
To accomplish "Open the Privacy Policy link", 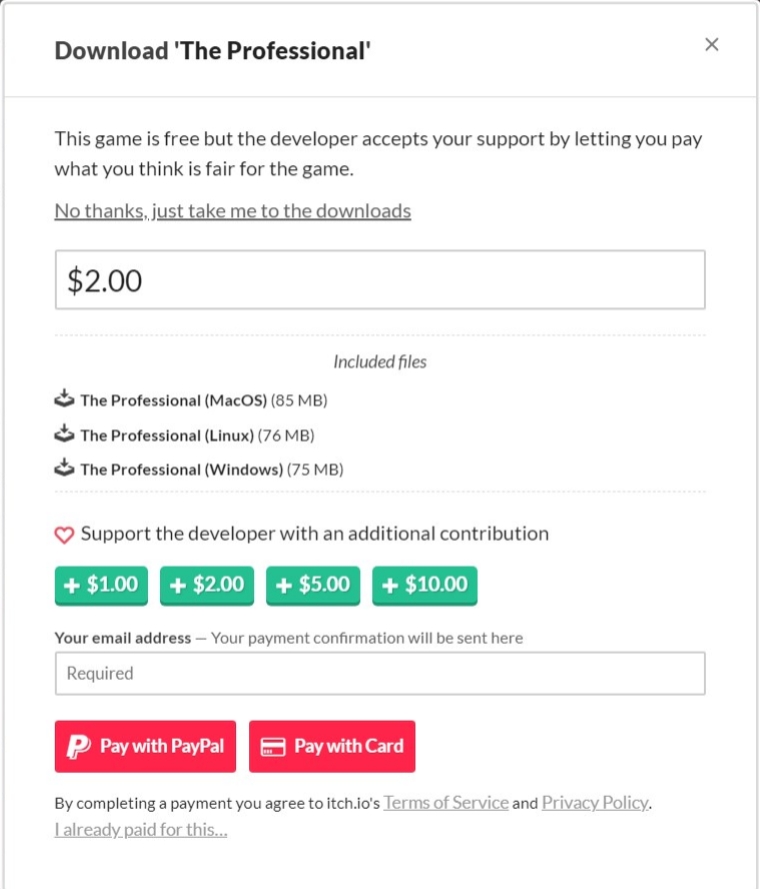I will 595,802.
